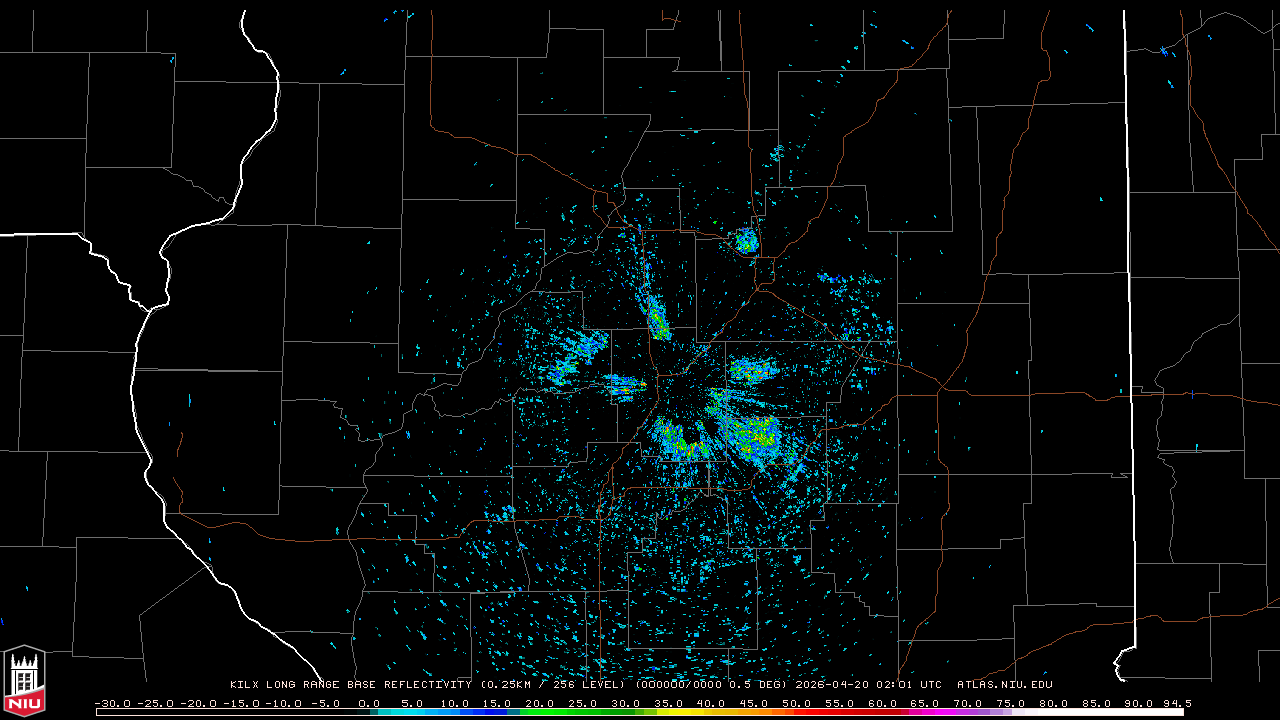
Task: Click the blue 15.0 segment on color scale
Action: coord(498,712)
